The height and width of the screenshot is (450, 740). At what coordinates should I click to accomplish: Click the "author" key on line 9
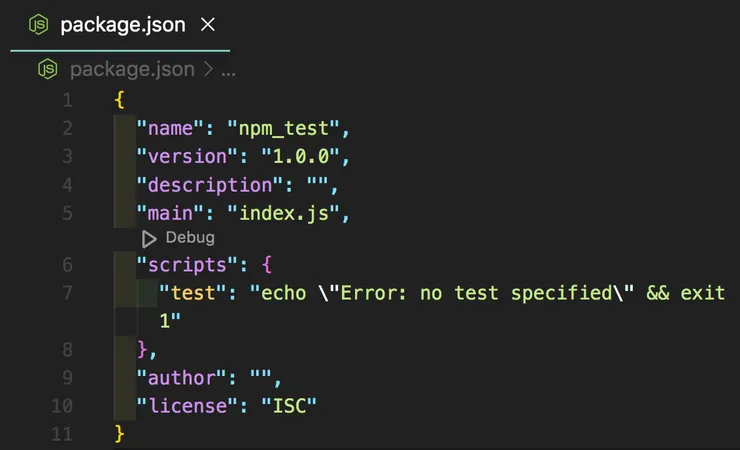point(177,377)
